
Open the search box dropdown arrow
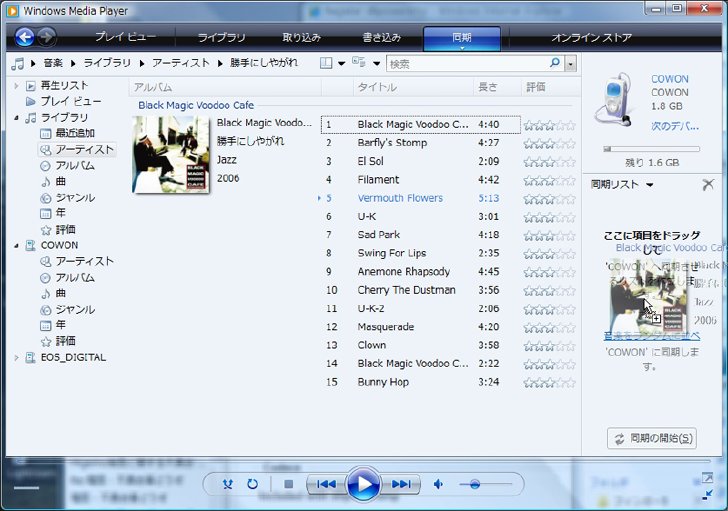tap(571, 64)
